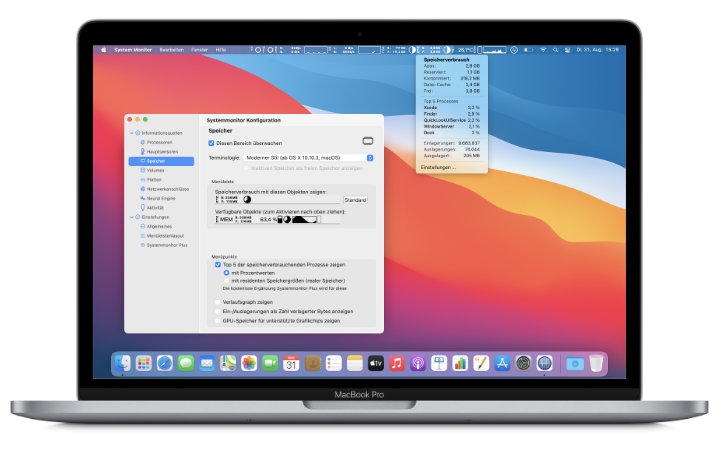Viewport: 720px width, 450px height.
Task: Toggle Top 5 der speicherverbrauchenden Prozesse checkbox
Action: (x=218, y=265)
